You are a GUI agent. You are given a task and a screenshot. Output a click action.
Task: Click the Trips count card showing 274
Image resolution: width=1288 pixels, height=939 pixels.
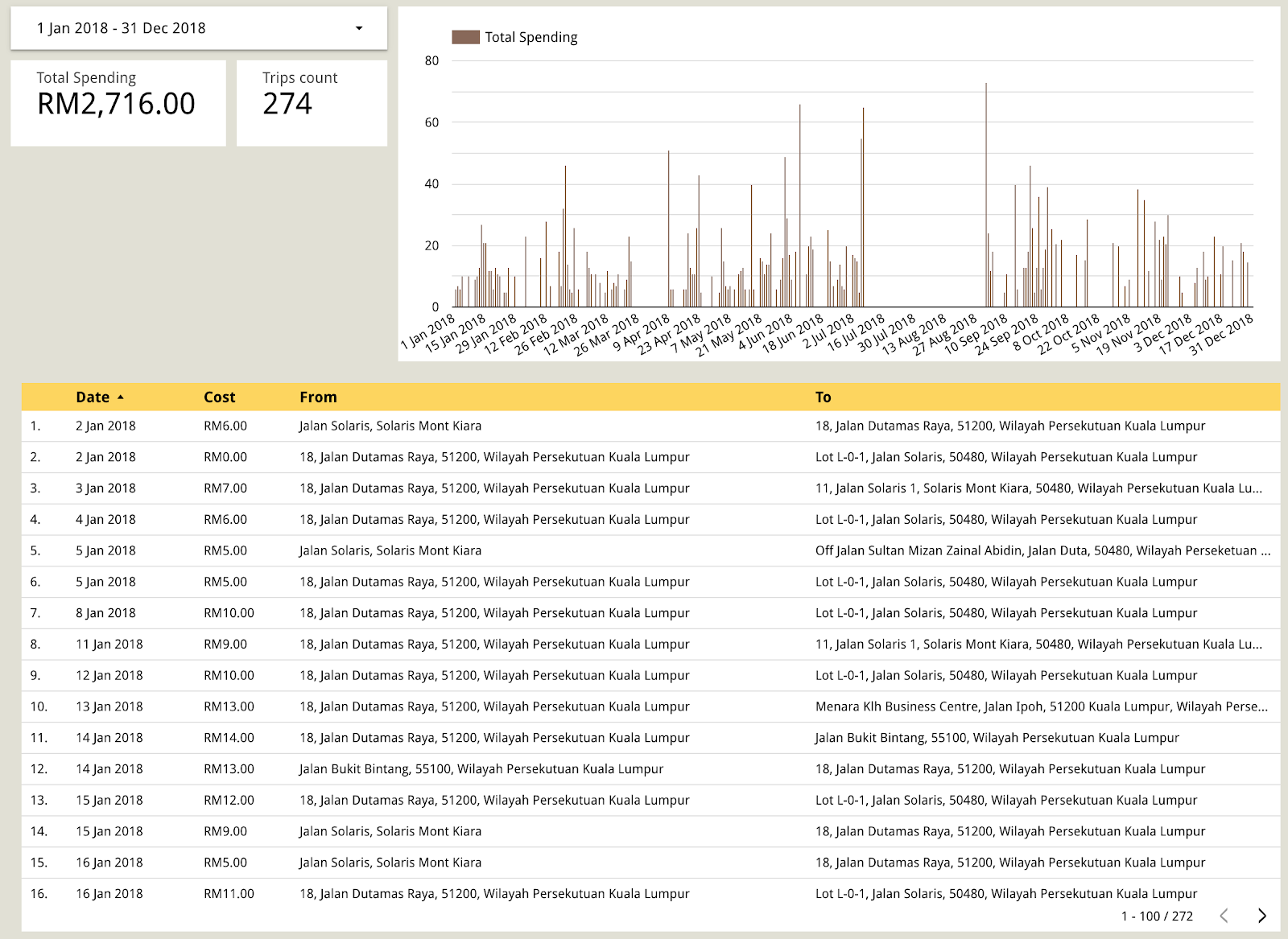click(312, 101)
